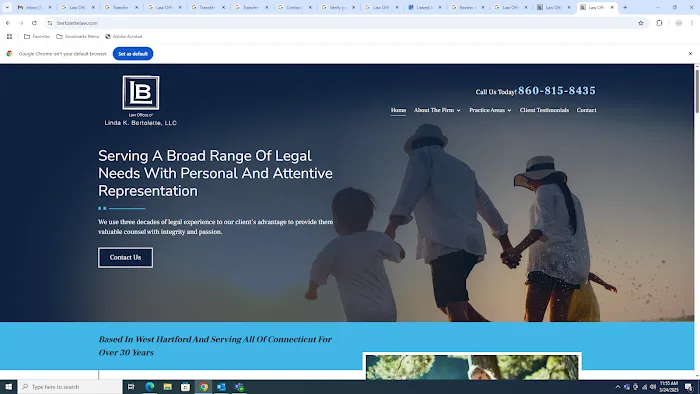Image resolution: width=700 pixels, height=394 pixels.
Task: Open the Chrome three-dot menu
Action: click(692, 23)
